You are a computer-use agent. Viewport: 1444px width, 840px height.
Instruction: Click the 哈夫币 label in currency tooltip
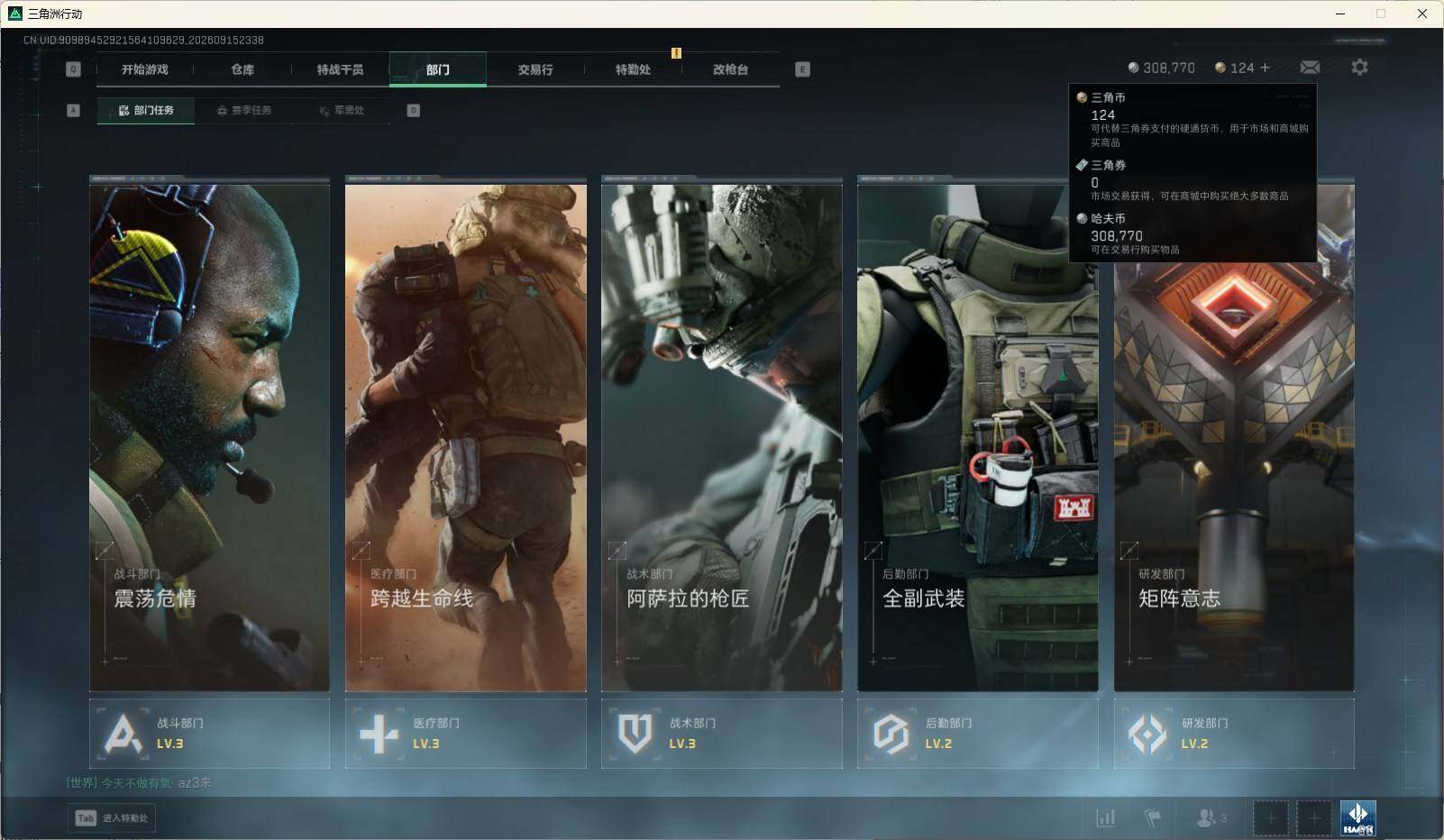[x=1108, y=218]
